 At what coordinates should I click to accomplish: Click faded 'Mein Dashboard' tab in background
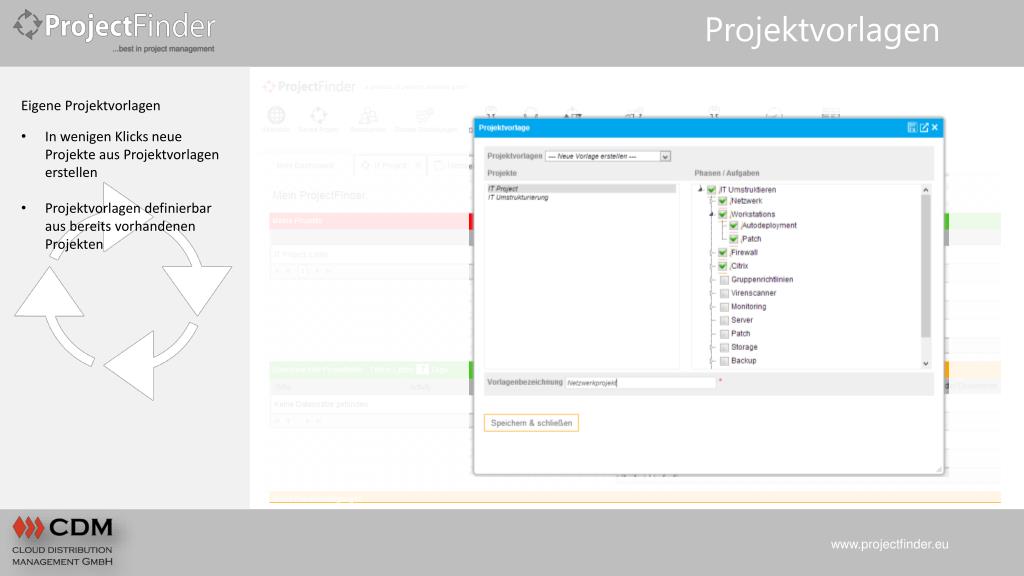pos(306,165)
